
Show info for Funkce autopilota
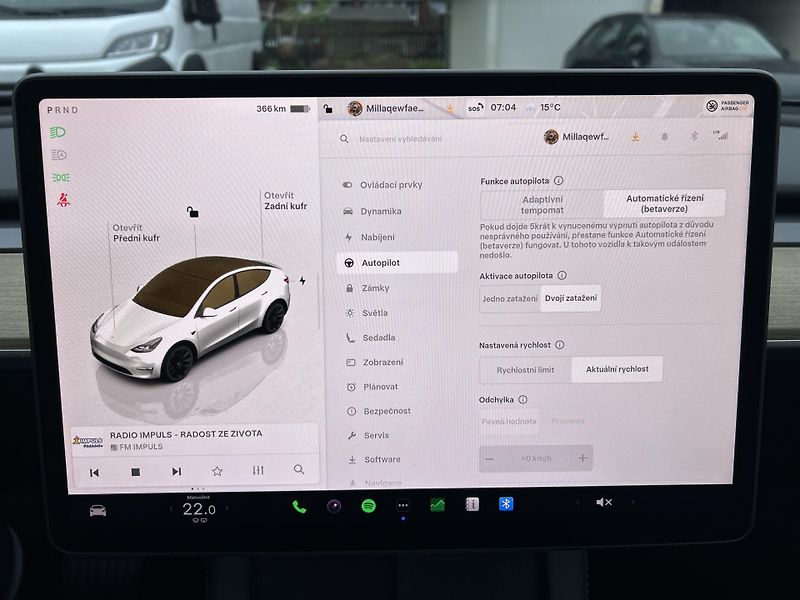559,181
